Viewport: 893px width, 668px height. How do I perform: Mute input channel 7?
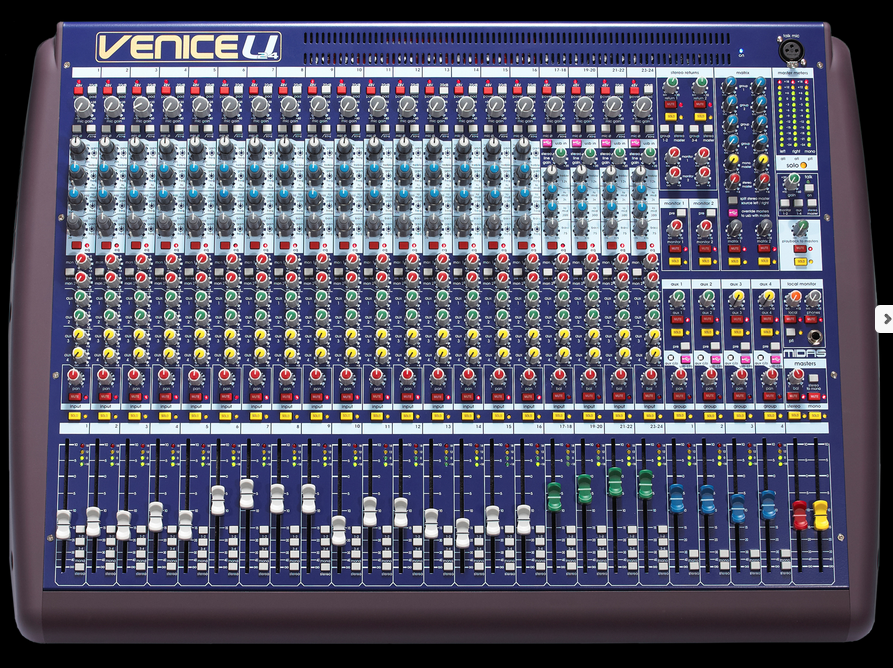click(256, 396)
